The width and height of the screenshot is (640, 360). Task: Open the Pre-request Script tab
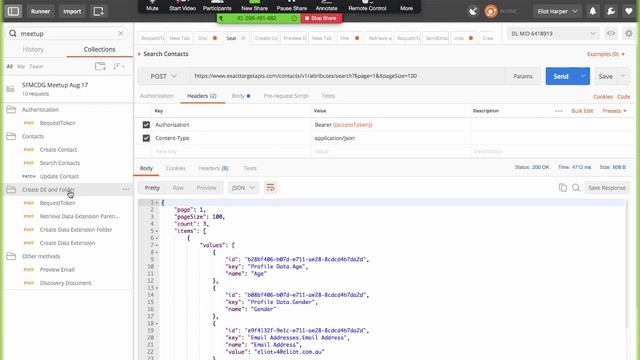click(286, 96)
